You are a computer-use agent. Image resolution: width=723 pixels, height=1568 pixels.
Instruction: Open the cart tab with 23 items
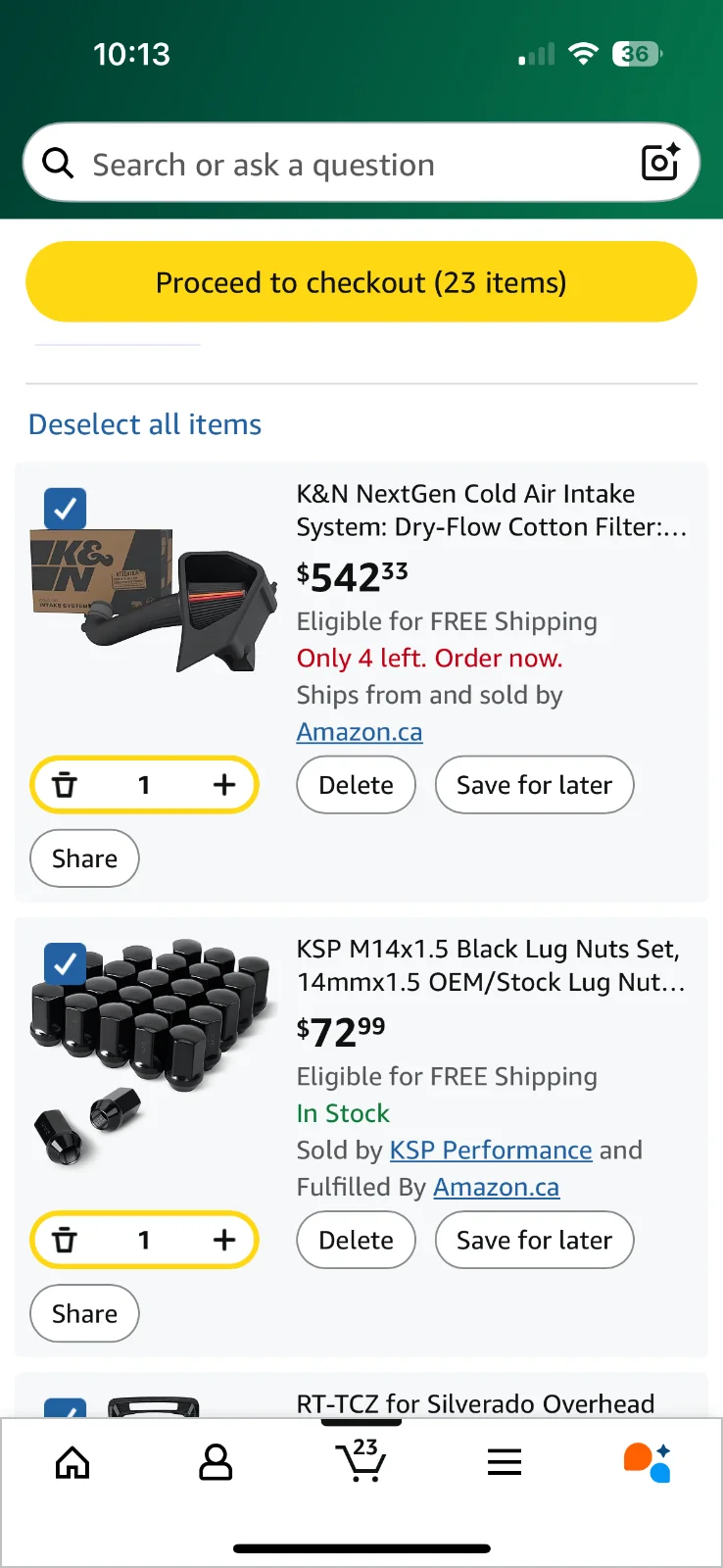point(361,1461)
